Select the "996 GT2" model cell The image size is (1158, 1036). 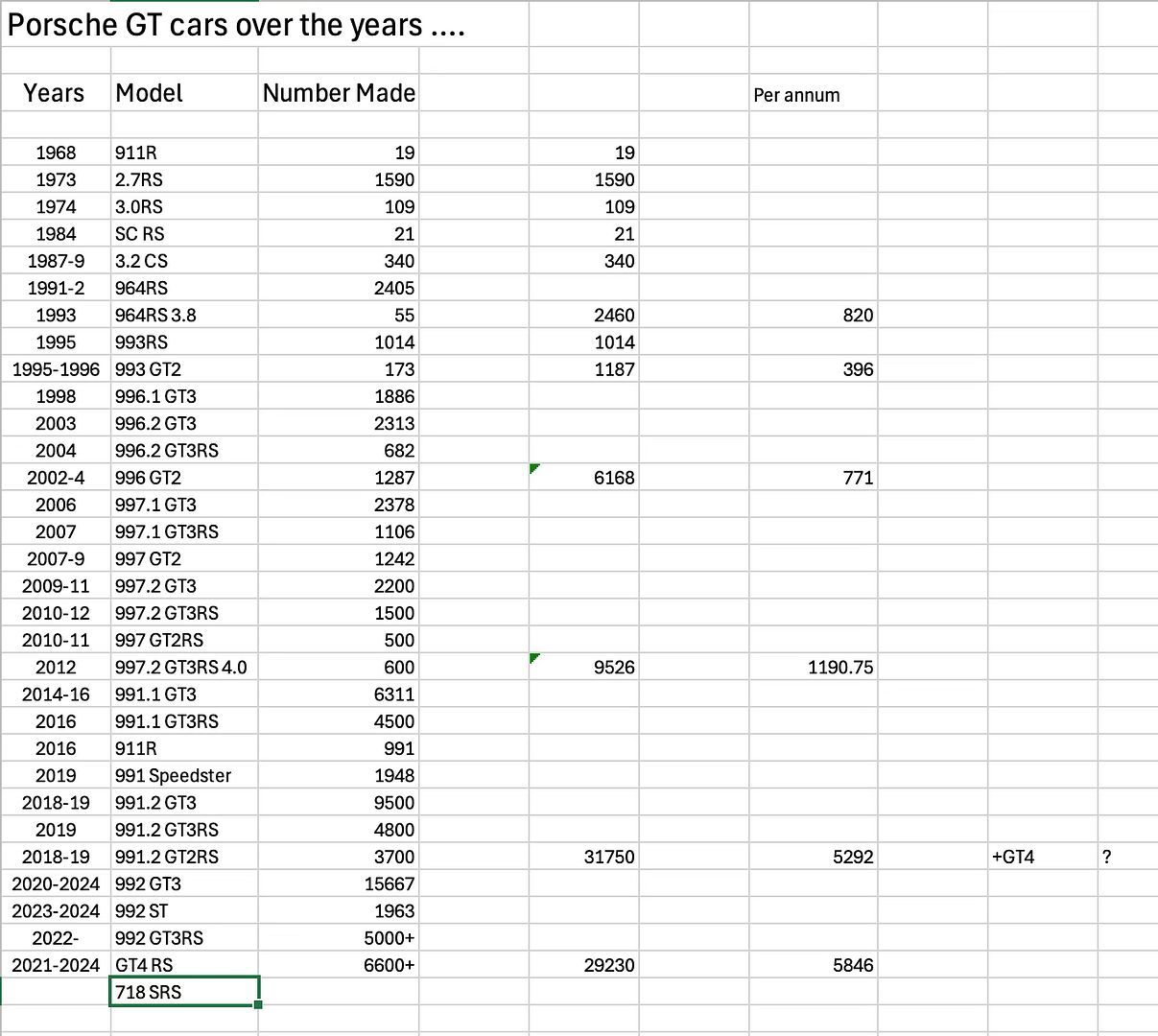(184, 478)
